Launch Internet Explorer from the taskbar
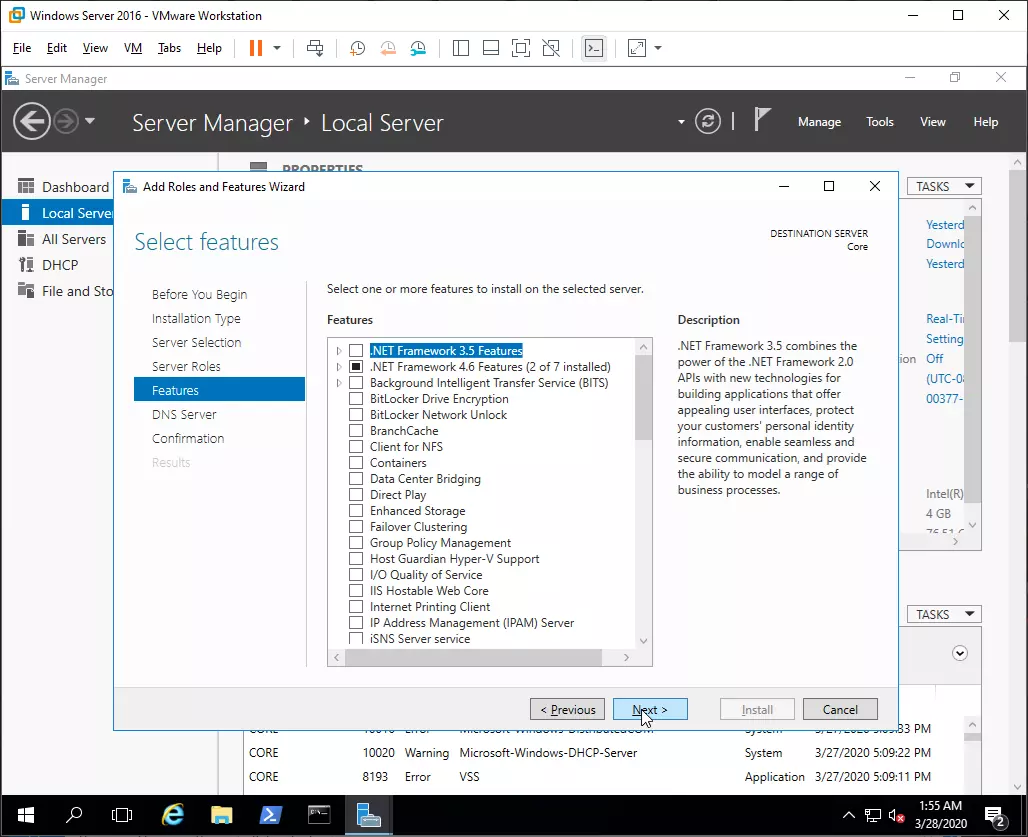 point(172,815)
